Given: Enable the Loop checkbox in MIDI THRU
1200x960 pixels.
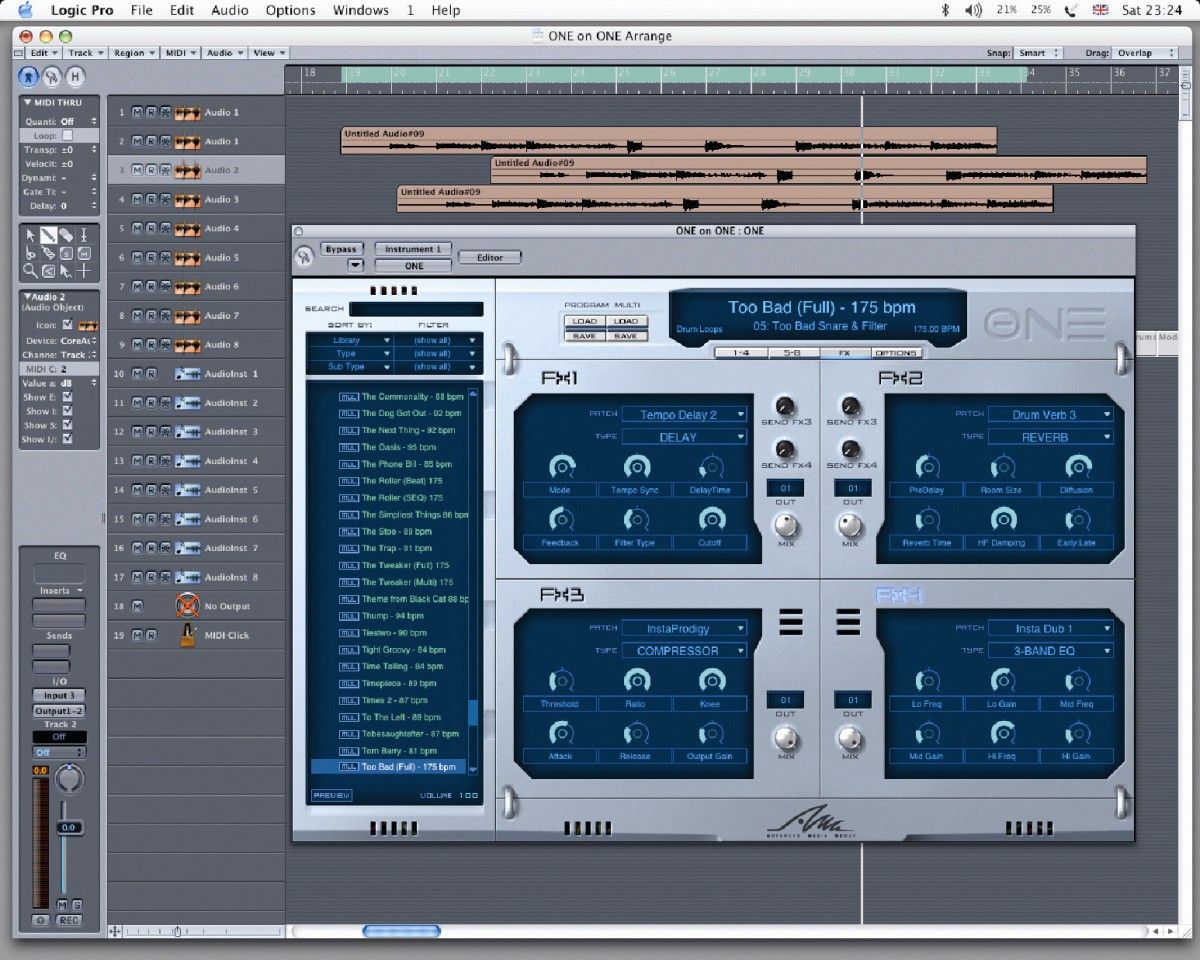Looking at the screenshot, I should [x=67, y=135].
